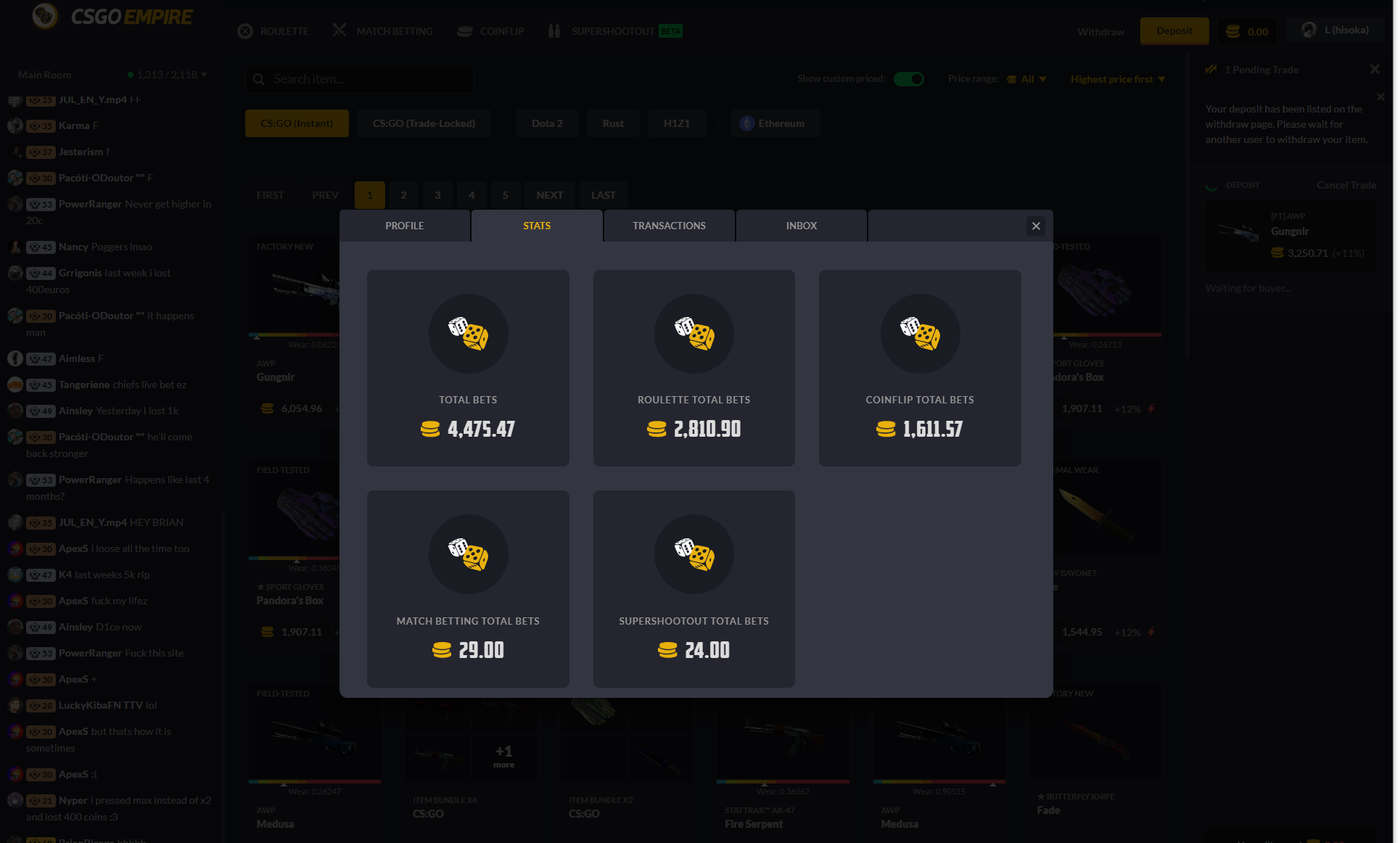This screenshot has width=1400, height=843.
Task: Click the Coinflip Total Bets dice icon
Action: pos(920,334)
